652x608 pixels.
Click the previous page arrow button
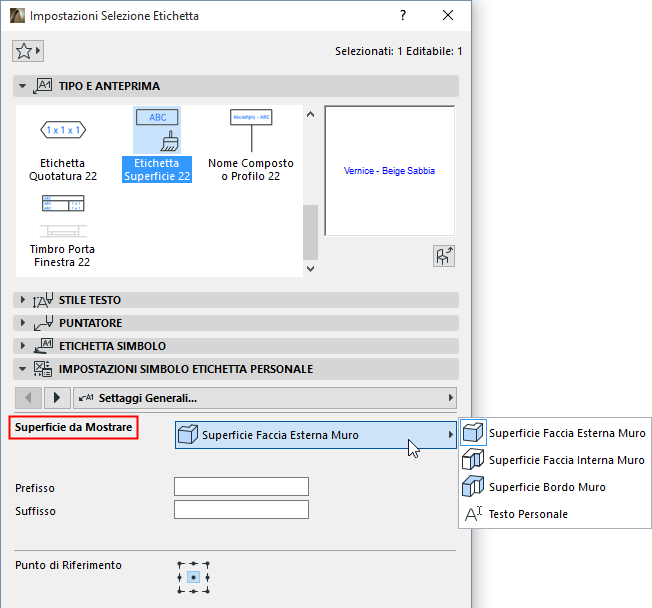coord(28,398)
